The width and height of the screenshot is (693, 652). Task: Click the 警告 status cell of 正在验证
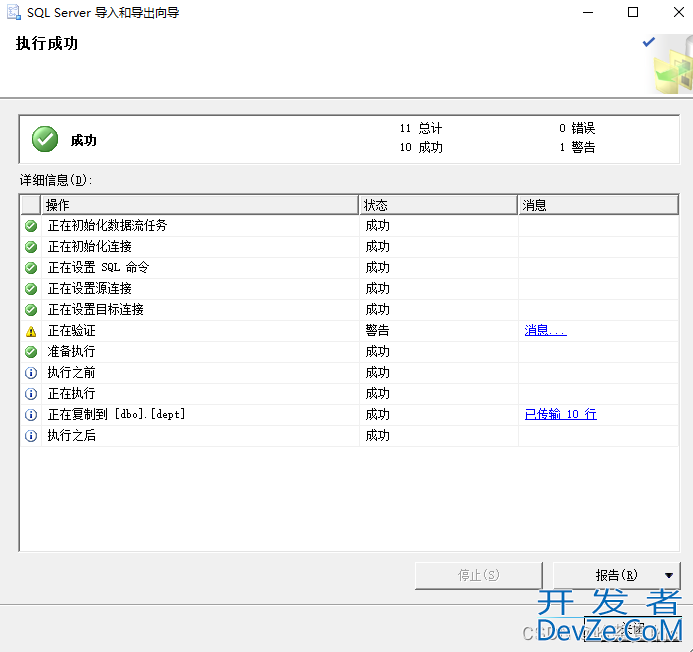(377, 330)
